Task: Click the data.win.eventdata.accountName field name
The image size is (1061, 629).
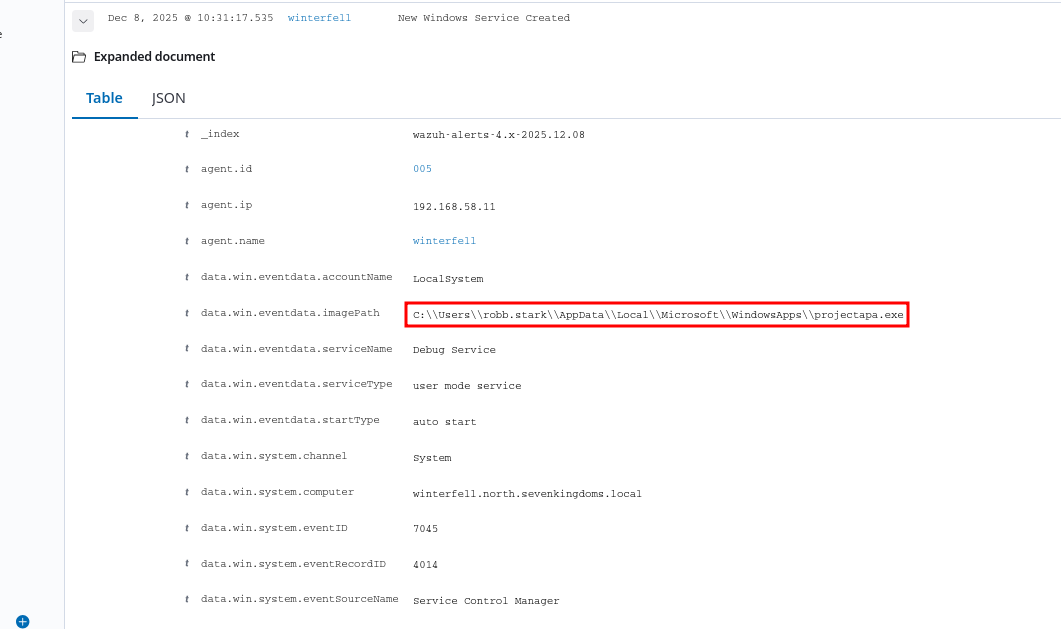Action: tap(296, 277)
